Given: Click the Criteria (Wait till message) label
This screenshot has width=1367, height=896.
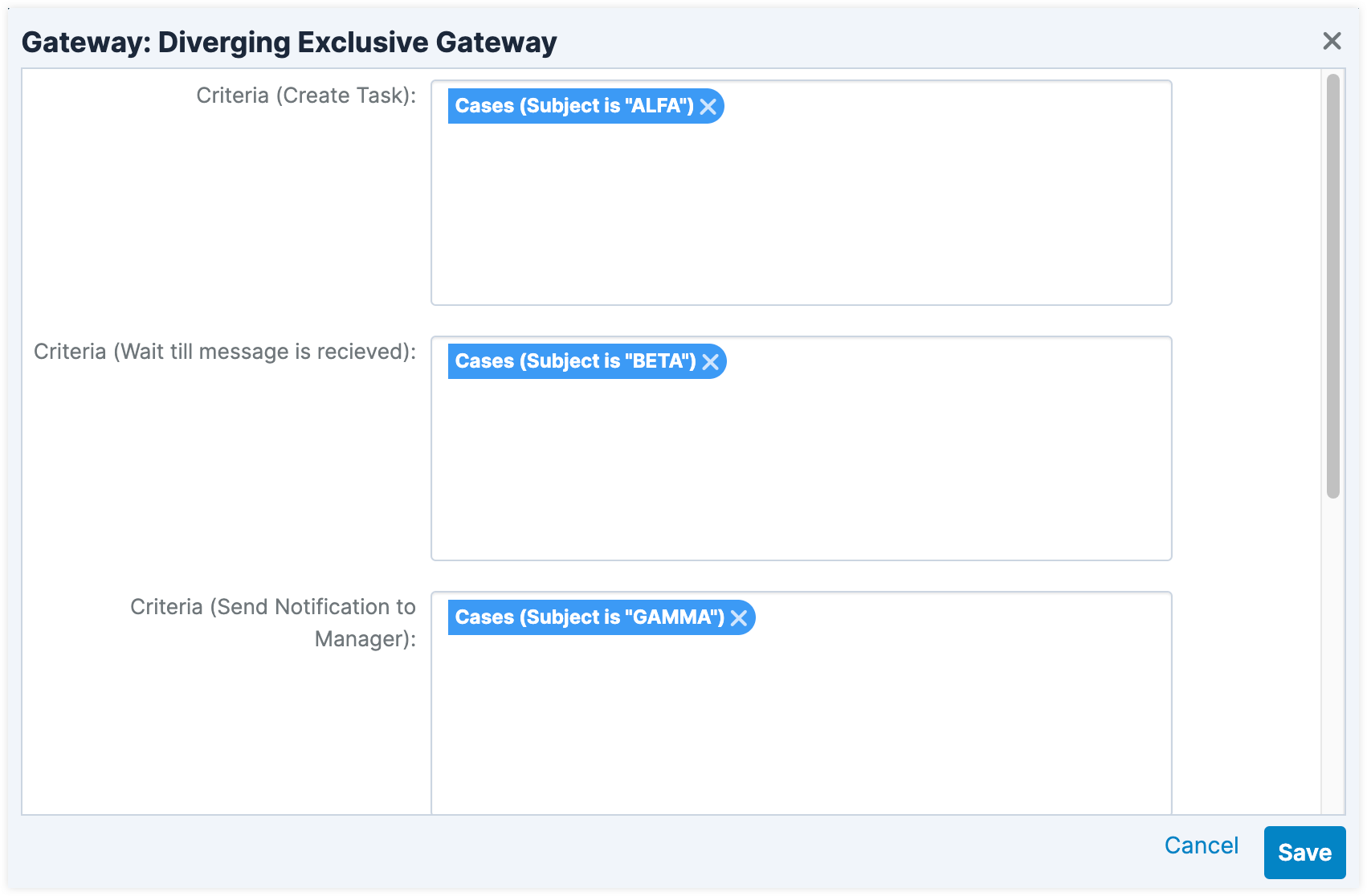Looking at the screenshot, I should pos(225,352).
